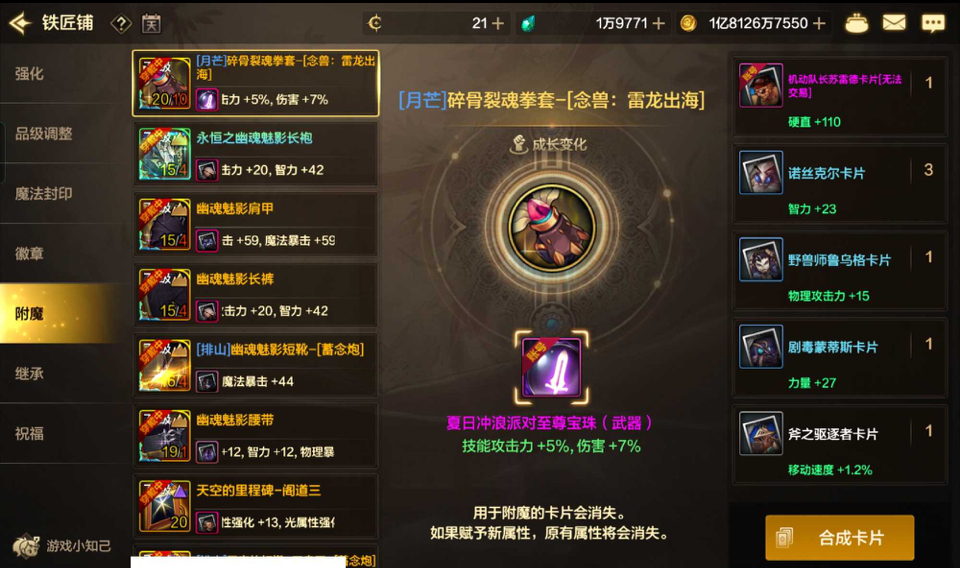This screenshot has height=568, width=960.
Task: Open the calendar icon in top bar
Action: click(x=151, y=24)
